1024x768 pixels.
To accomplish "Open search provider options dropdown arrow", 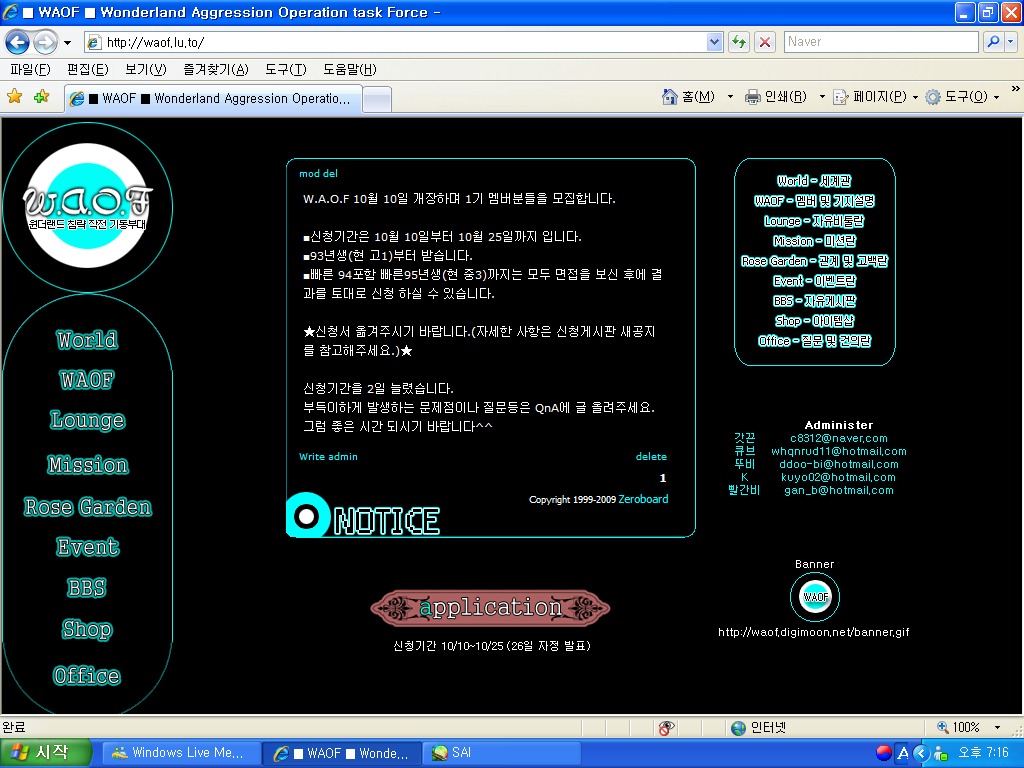I will click(x=1010, y=42).
